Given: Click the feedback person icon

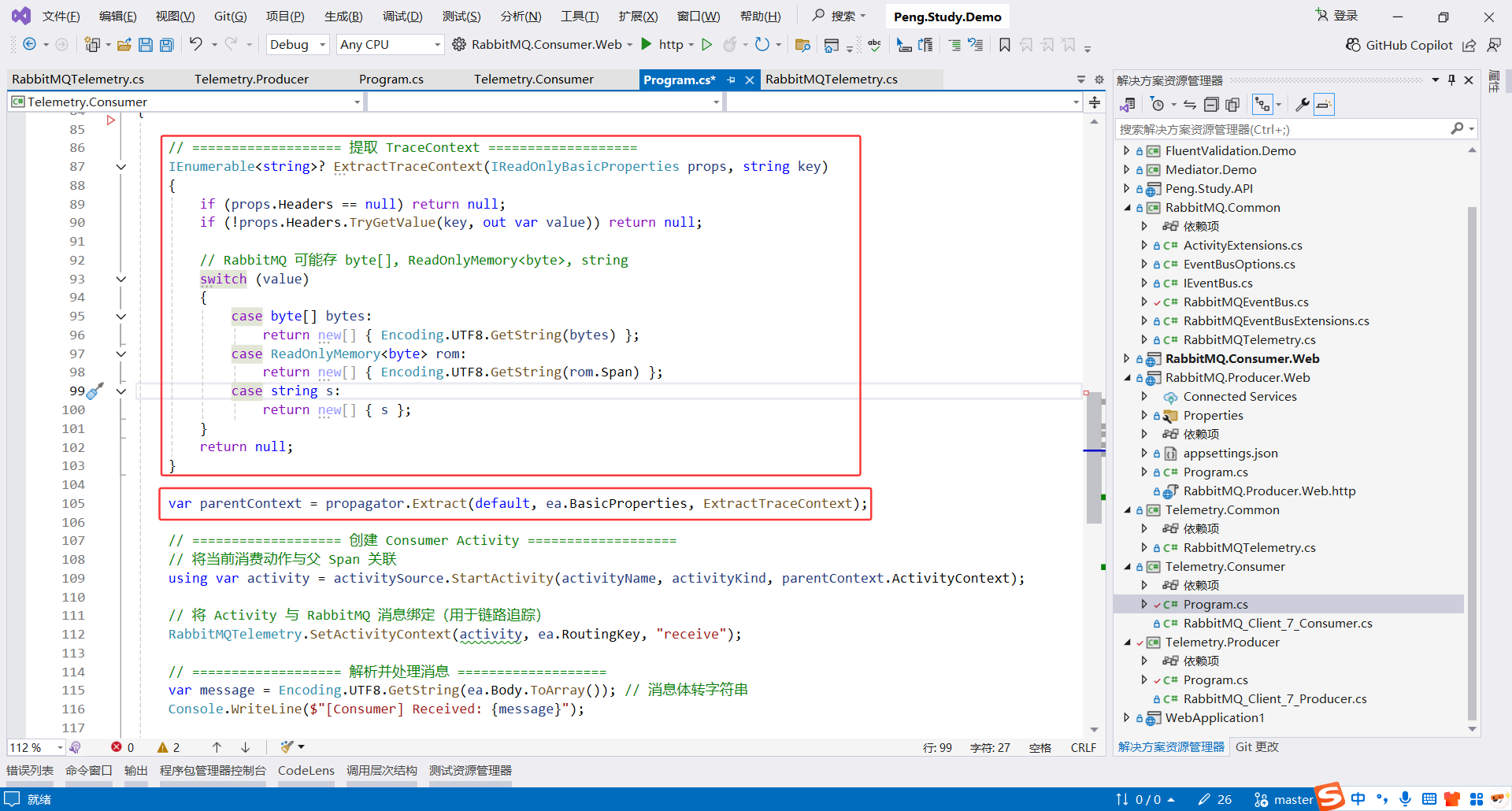Looking at the screenshot, I should (x=1493, y=45).
